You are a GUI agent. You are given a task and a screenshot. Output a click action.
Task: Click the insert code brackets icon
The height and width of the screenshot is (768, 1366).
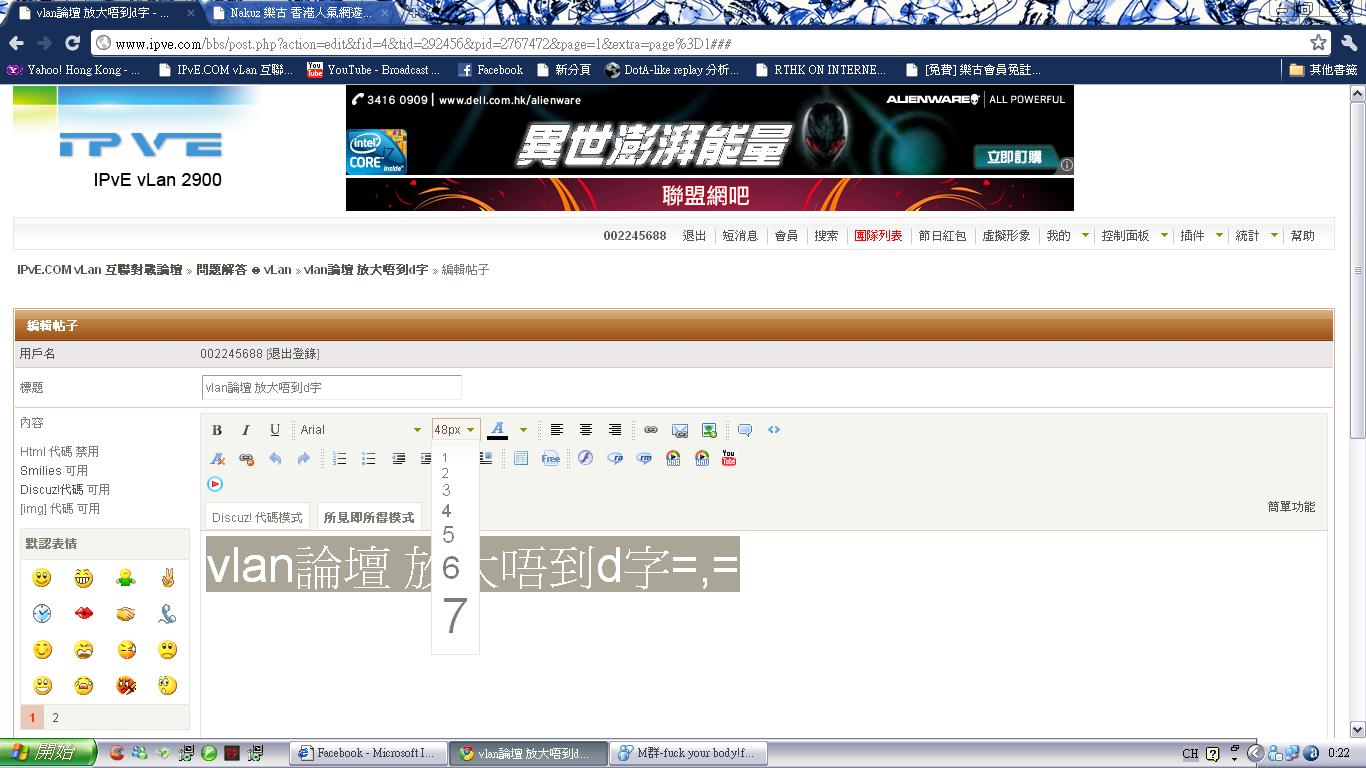pos(774,430)
